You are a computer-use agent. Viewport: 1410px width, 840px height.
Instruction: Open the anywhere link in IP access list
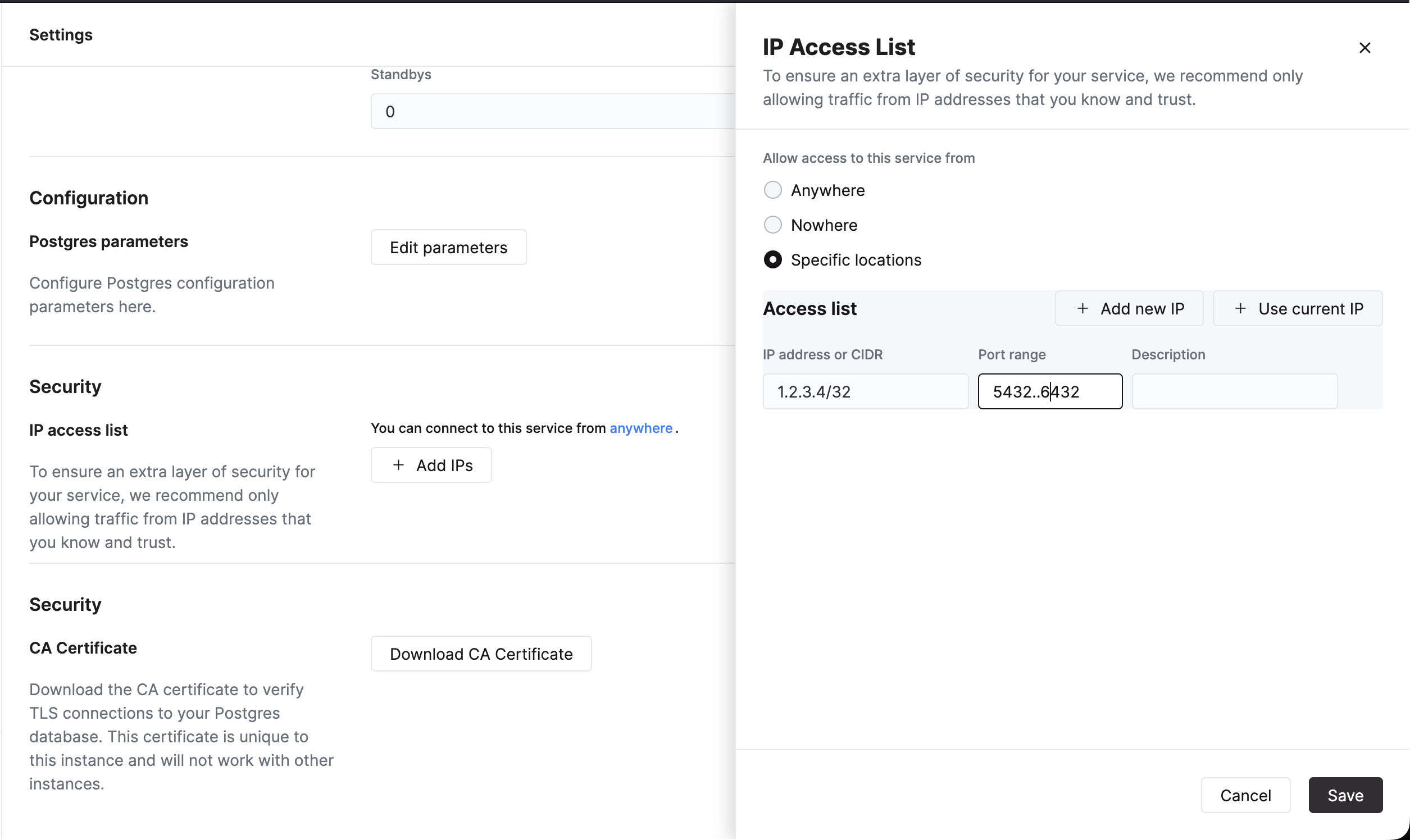[x=640, y=428]
